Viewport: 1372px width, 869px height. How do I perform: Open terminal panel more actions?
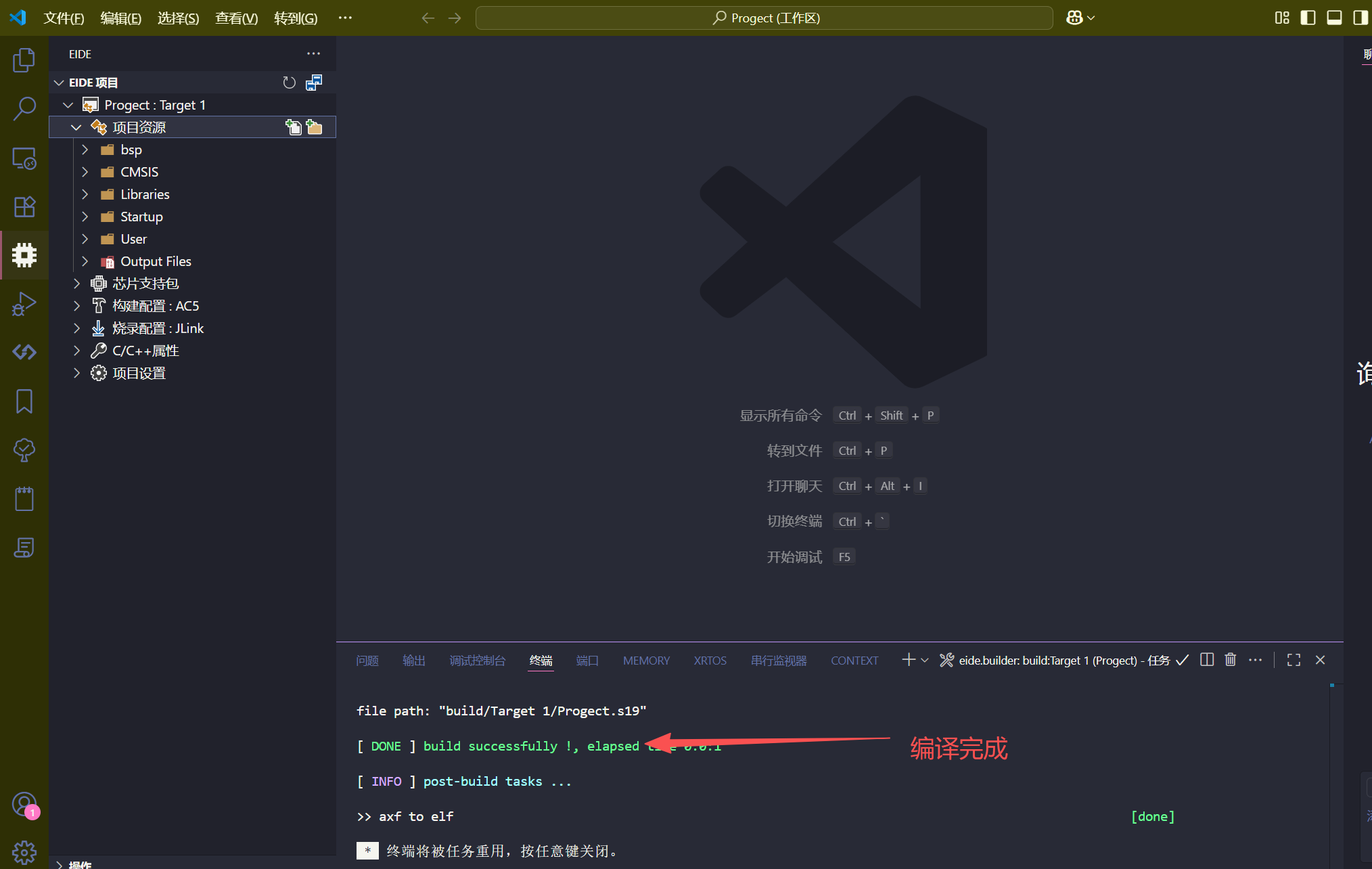[x=1255, y=660]
